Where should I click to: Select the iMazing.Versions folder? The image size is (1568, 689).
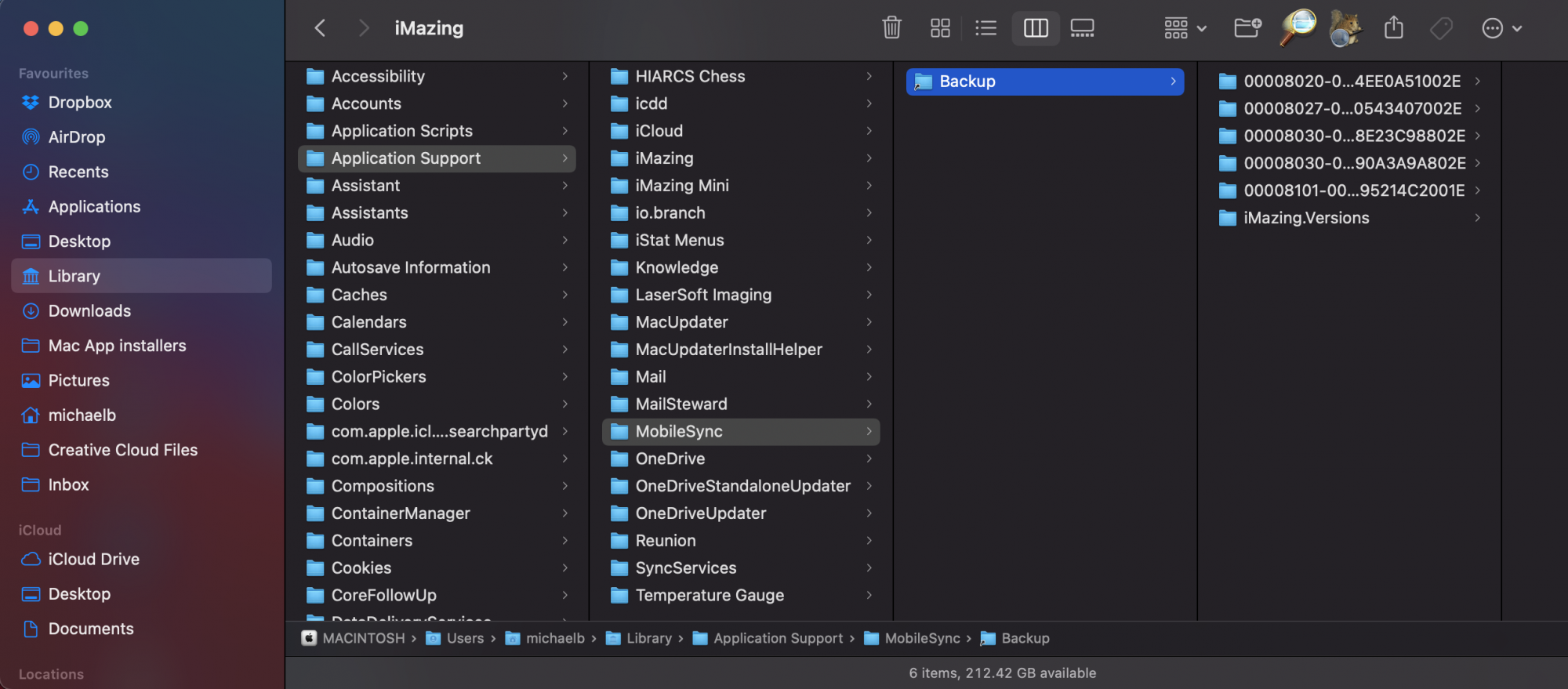pyautogui.click(x=1349, y=218)
